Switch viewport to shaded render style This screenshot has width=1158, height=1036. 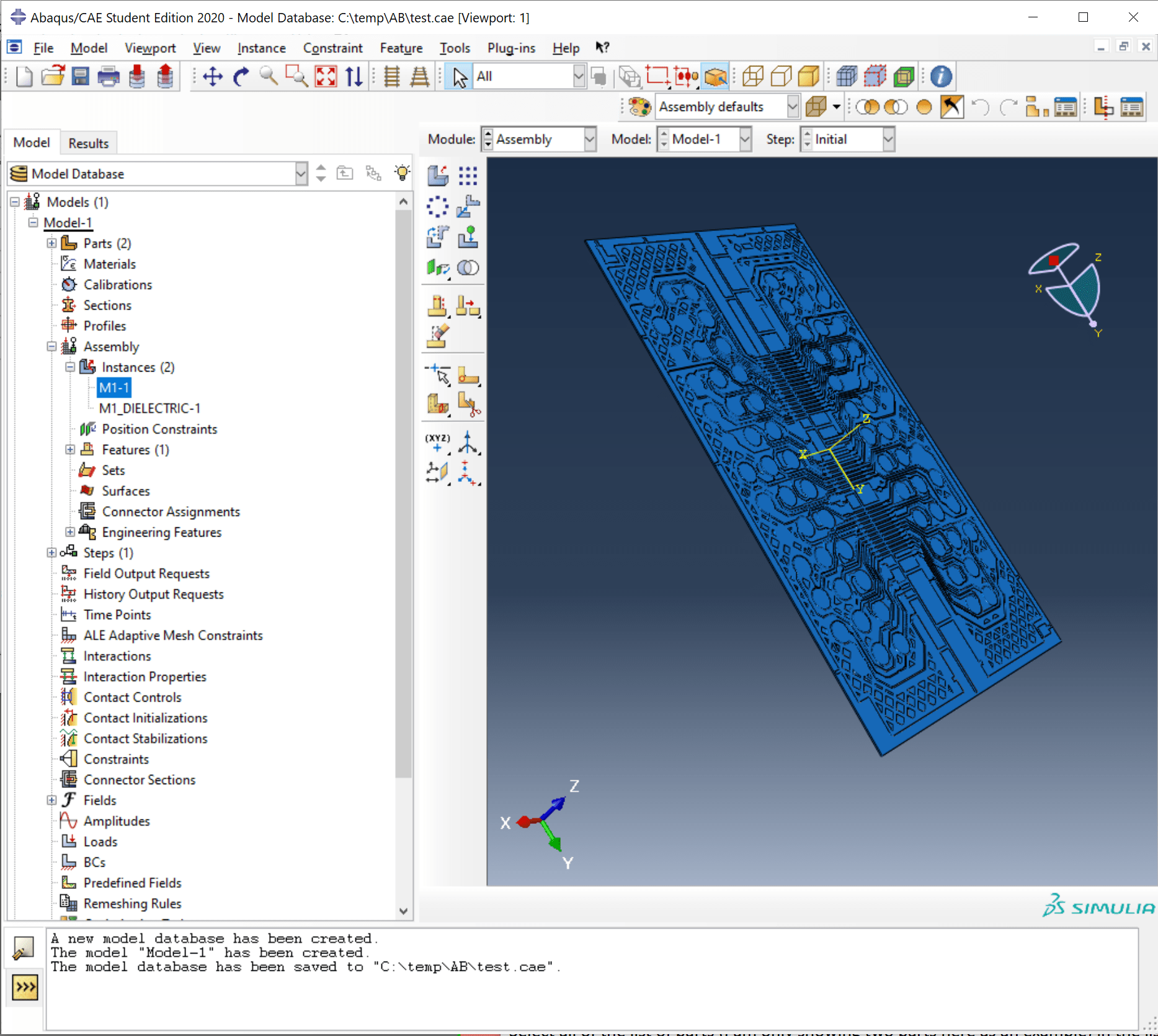tap(808, 76)
